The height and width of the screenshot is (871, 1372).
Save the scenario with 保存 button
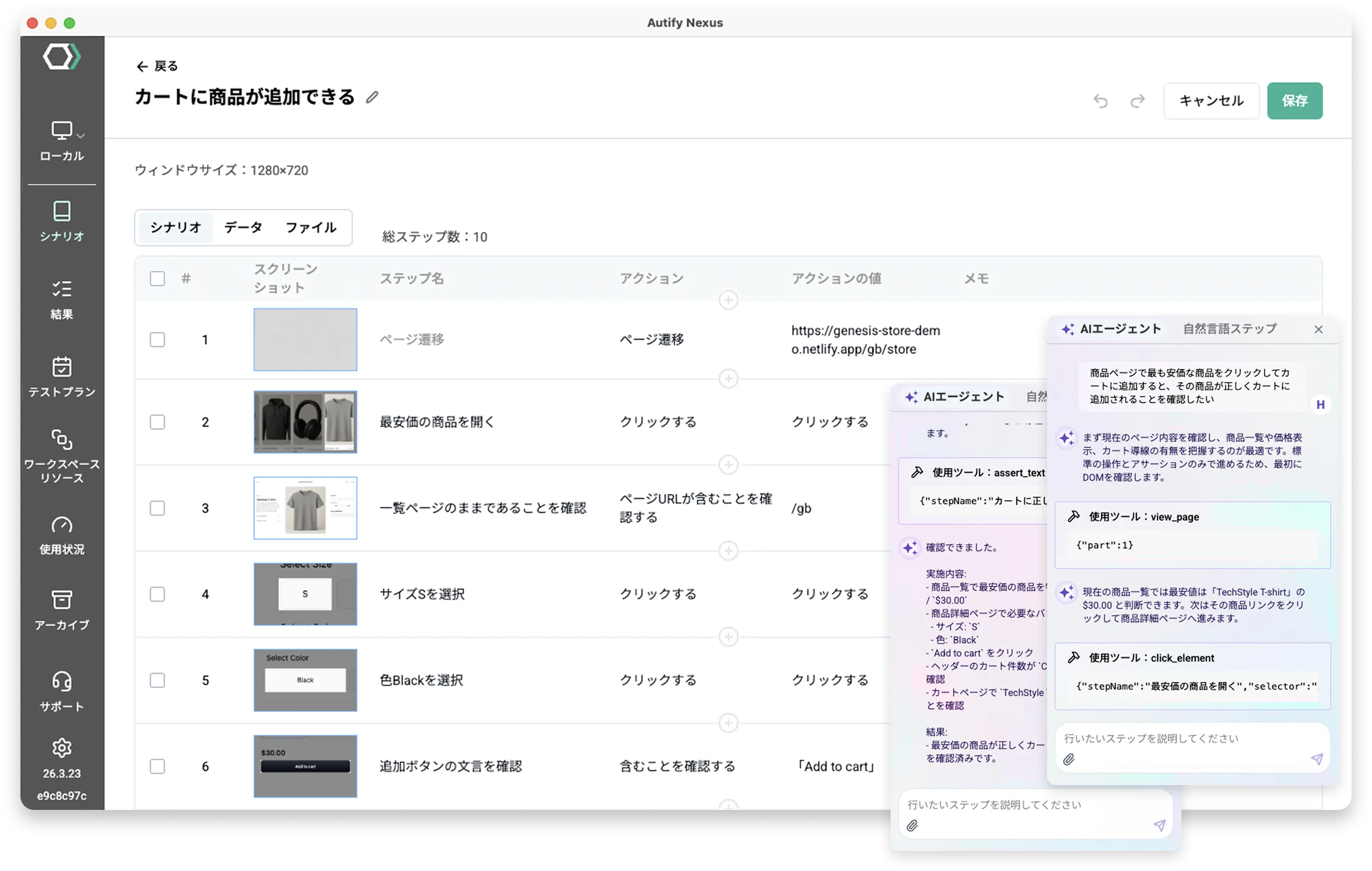1295,101
